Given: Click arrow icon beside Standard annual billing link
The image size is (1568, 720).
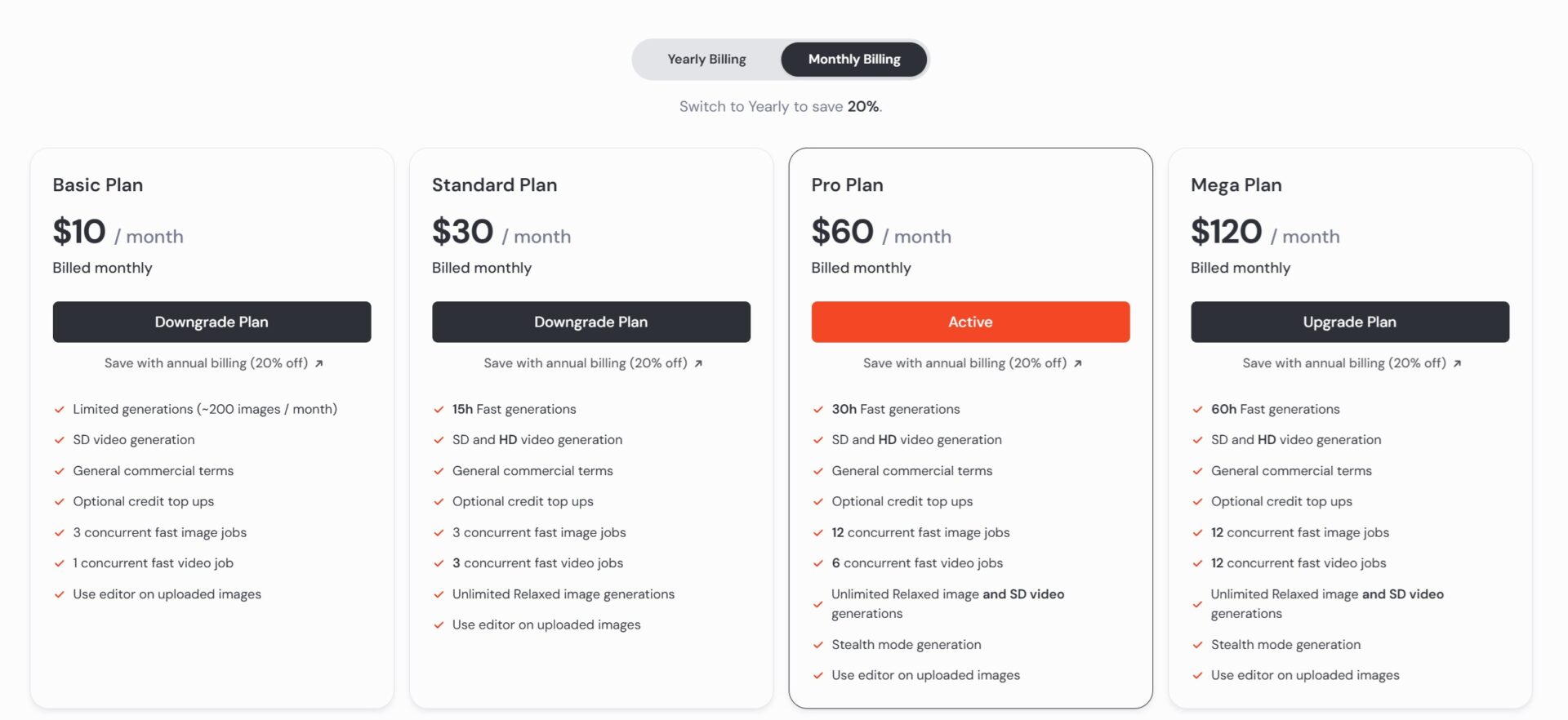Looking at the screenshot, I should 699,364.
